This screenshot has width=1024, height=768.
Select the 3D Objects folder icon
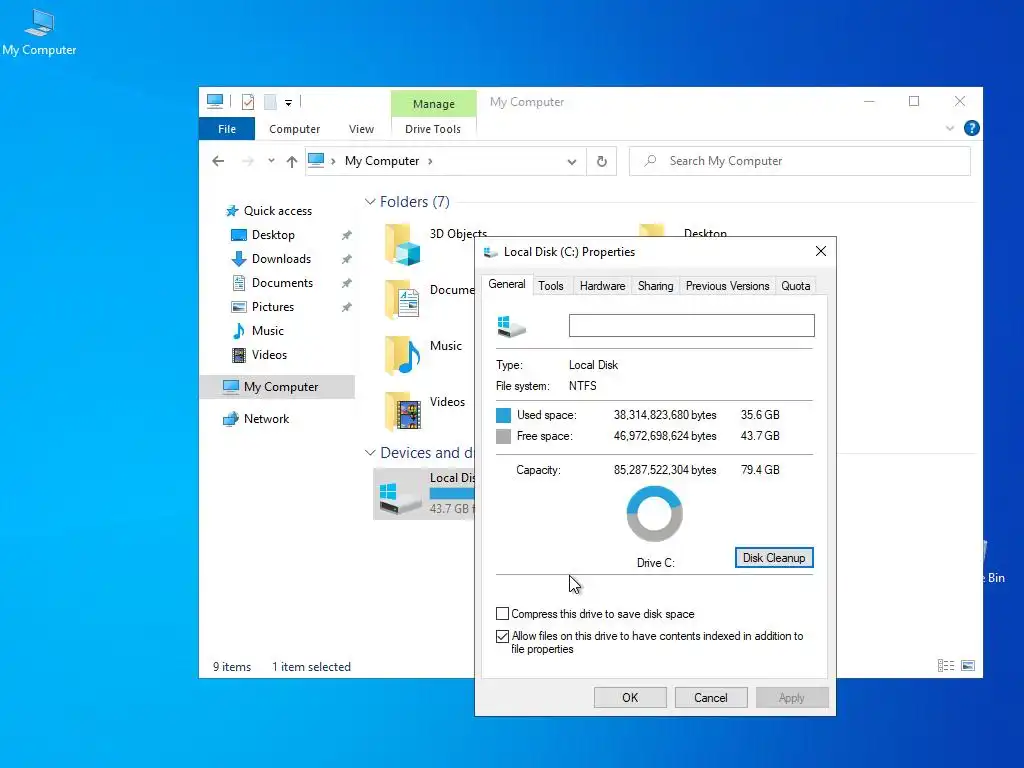[x=402, y=244]
